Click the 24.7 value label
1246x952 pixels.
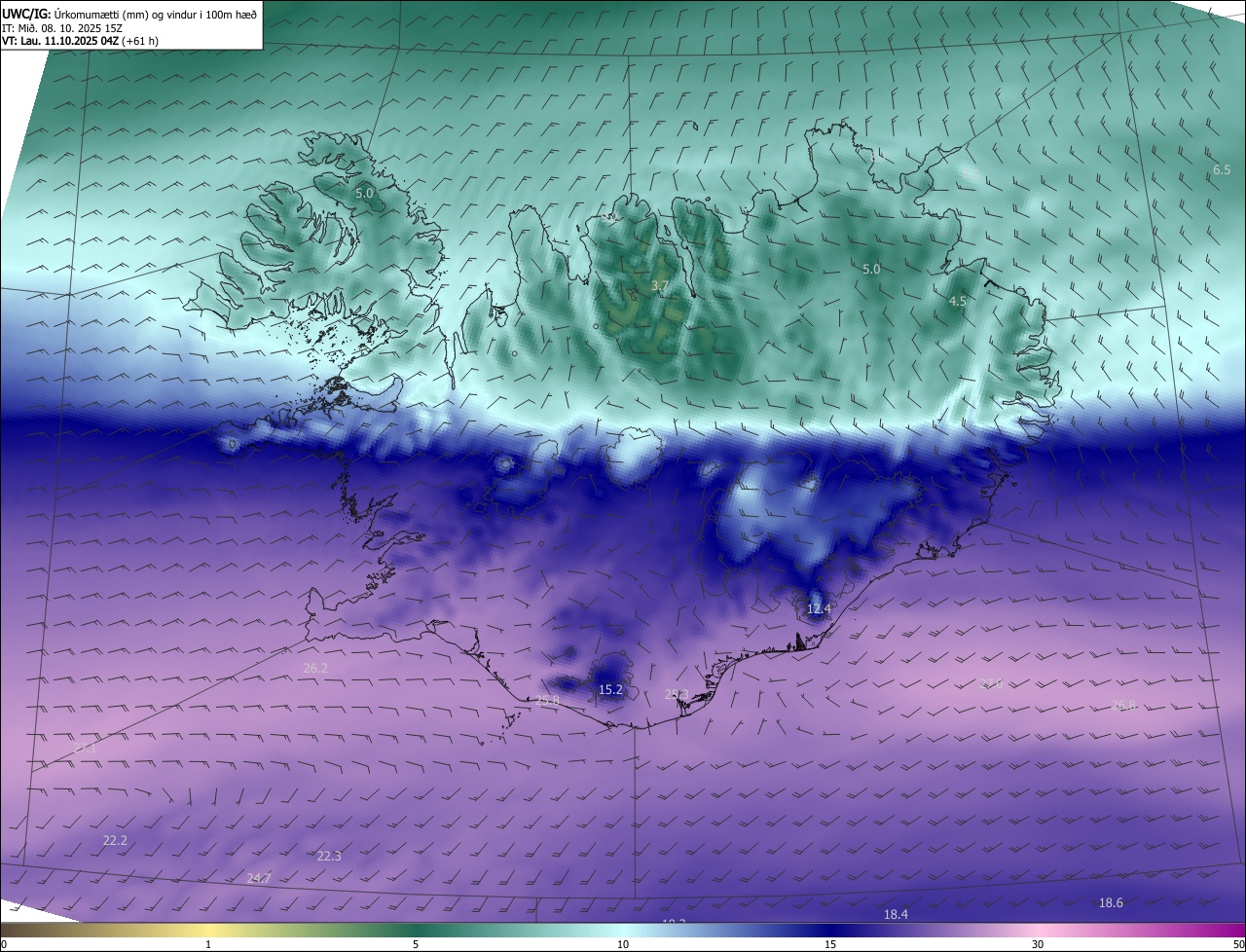coord(258,878)
